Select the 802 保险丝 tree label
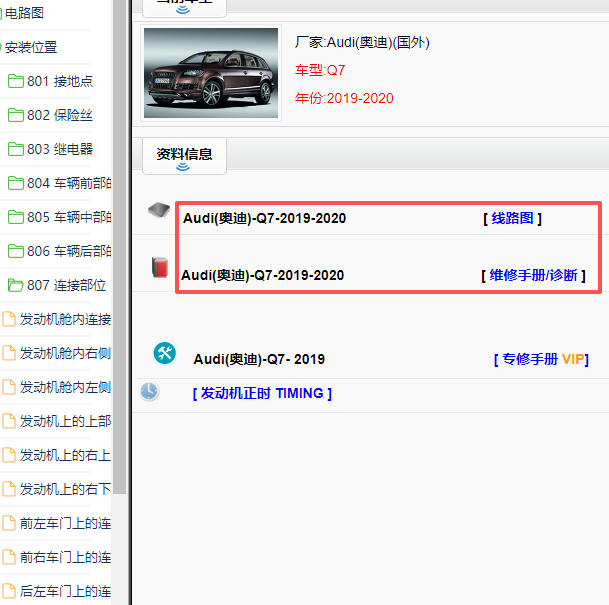Image resolution: width=609 pixels, height=605 pixels. pyautogui.click(x=60, y=115)
